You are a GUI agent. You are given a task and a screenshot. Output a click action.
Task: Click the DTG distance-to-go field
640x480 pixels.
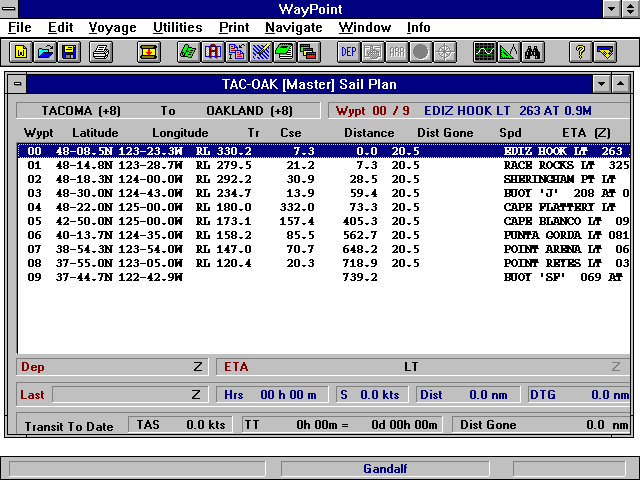coord(579,395)
